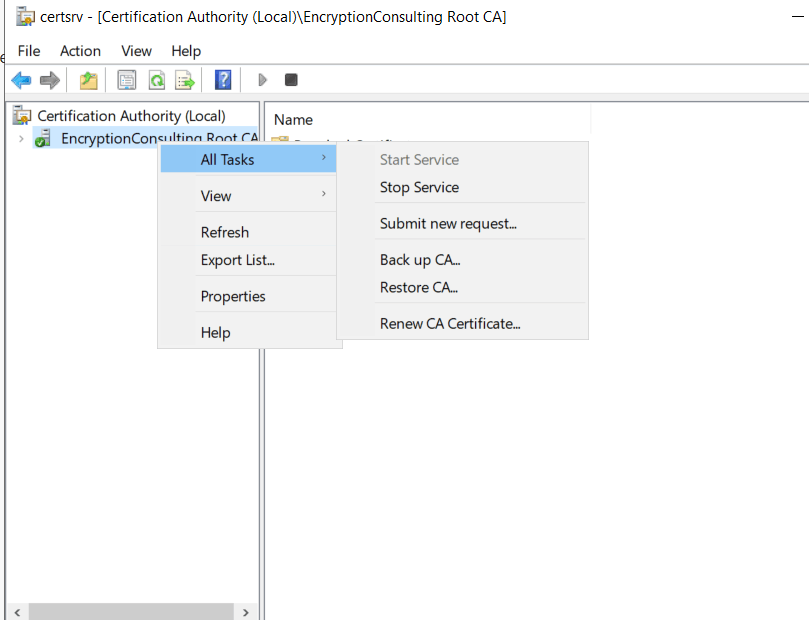The height and width of the screenshot is (620, 809).
Task: Click the Properties toolbar icon
Action: pos(127,80)
